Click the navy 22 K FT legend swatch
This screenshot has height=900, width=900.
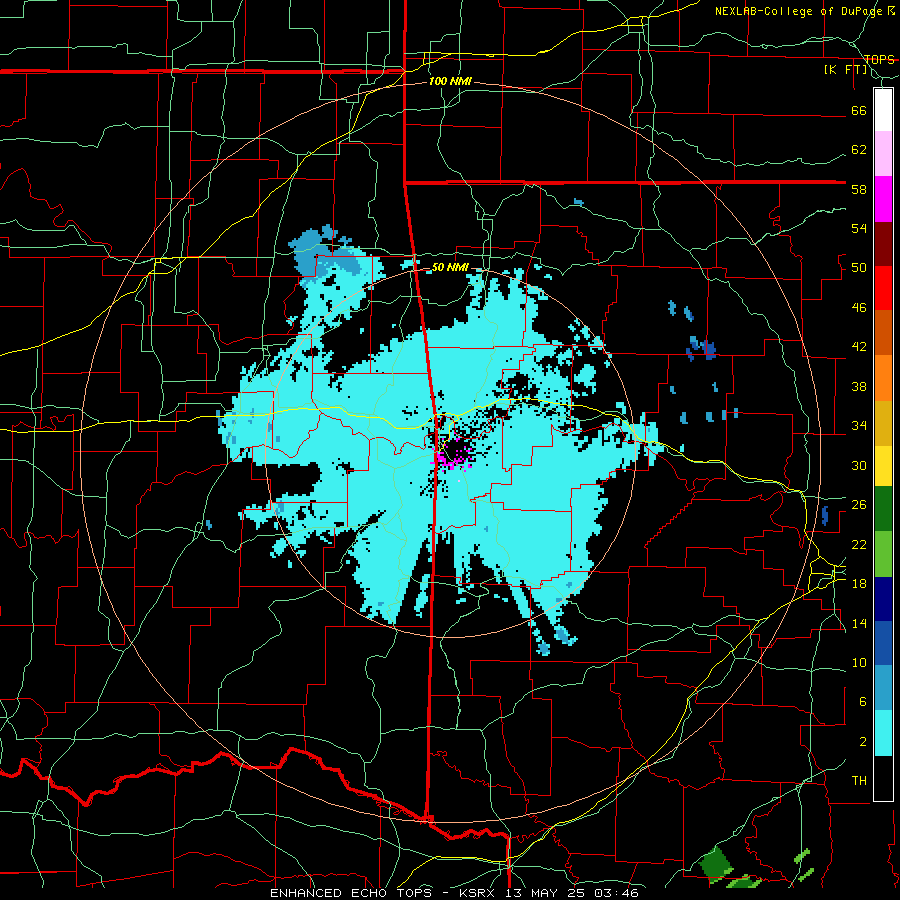pos(883,599)
